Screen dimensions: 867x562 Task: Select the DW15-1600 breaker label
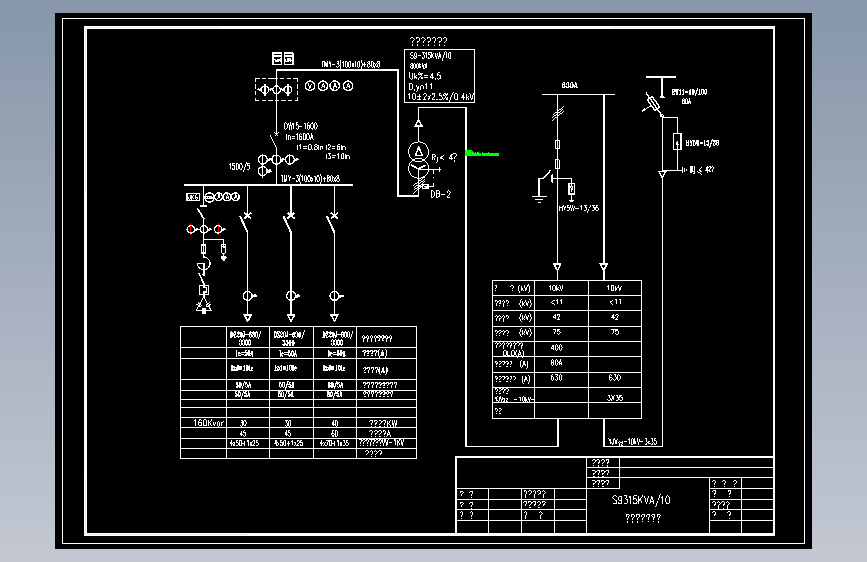click(300, 126)
